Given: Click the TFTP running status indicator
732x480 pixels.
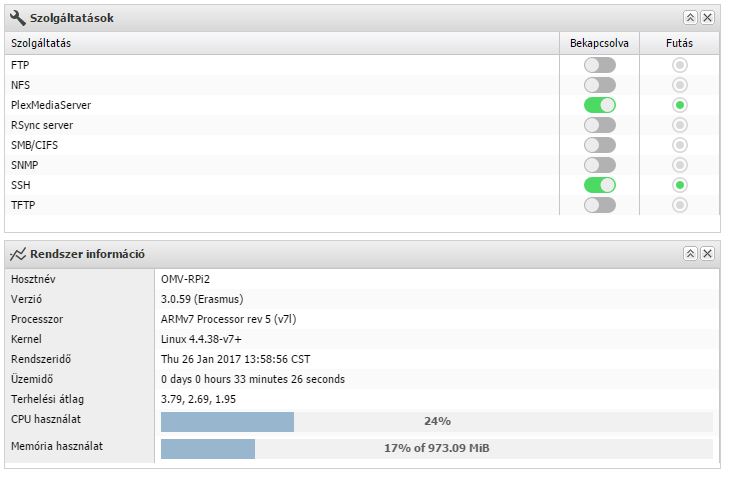Looking at the screenshot, I should (680, 205).
